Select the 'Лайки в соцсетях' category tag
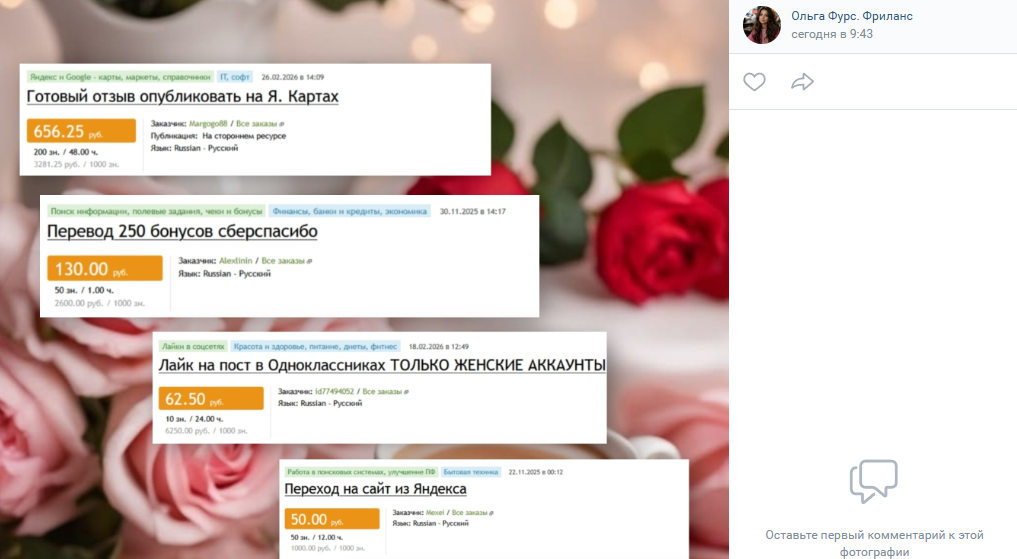Viewport: 1017px width, 559px height. (193, 346)
